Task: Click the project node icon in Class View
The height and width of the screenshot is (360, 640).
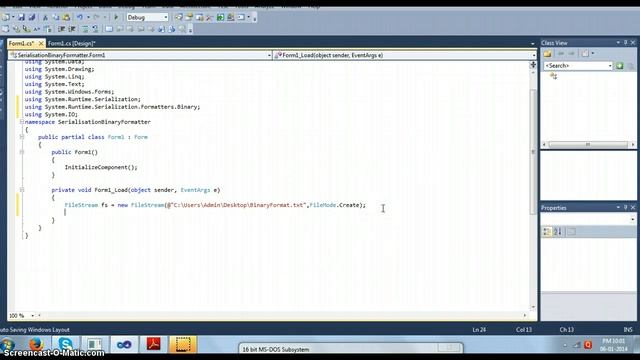Action: tap(553, 76)
